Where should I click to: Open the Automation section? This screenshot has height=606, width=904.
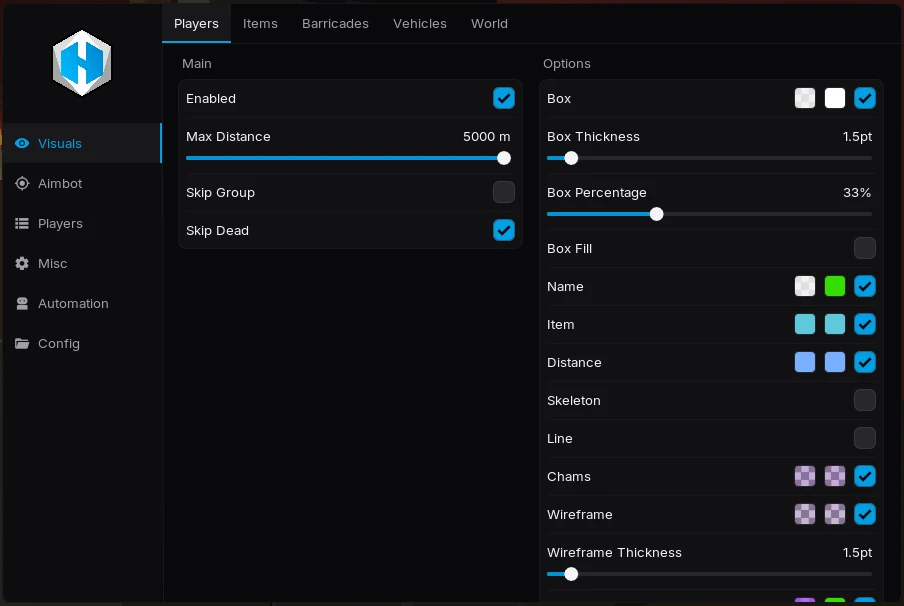[82, 303]
